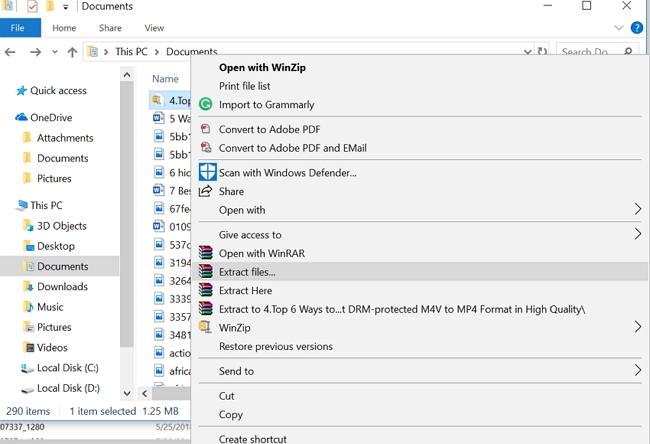Expand the Give access to submenu arrow
Viewport: 650px width, 444px height.
point(638,234)
